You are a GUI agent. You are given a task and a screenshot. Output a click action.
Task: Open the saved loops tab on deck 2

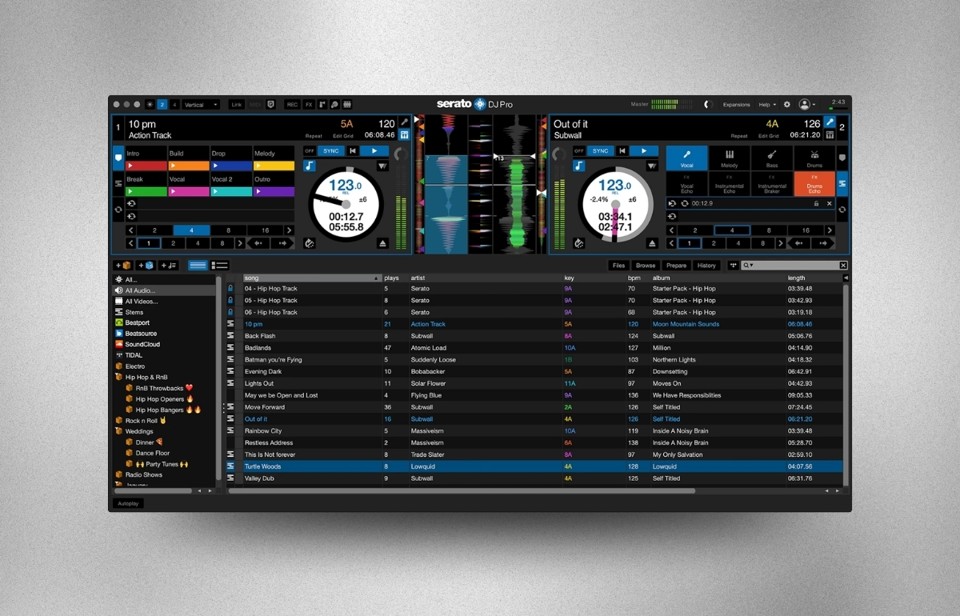click(x=842, y=209)
